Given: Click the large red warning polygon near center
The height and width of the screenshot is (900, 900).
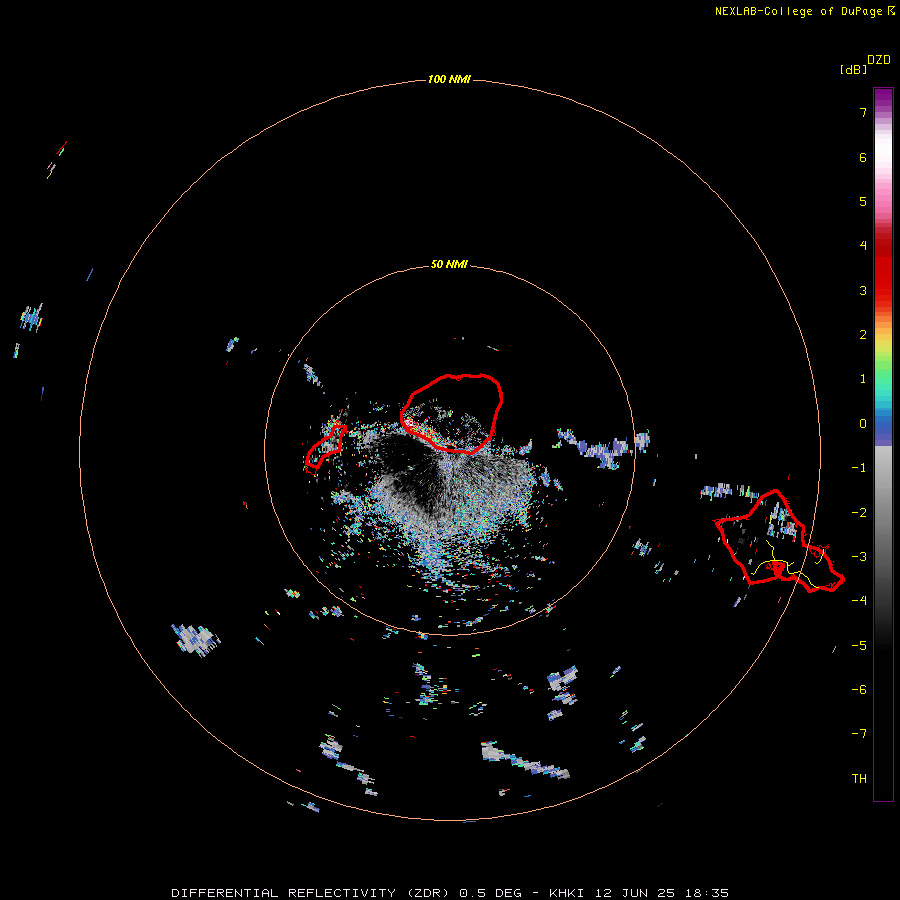Looking at the screenshot, I should pyautogui.click(x=452, y=413).
